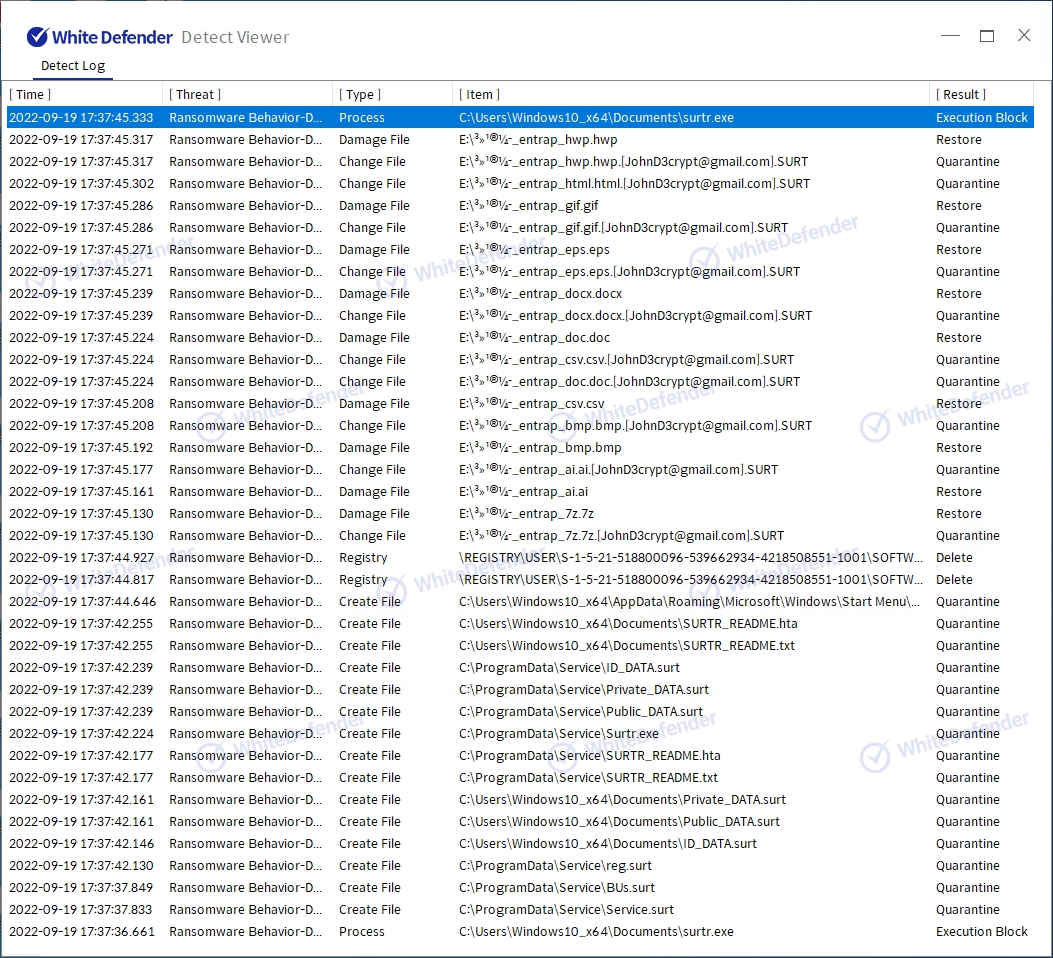The width and height of the screenshot is (1053, 958).
Task: Click Execution Block result at 17:37:36.661
Action: (982, 932)
